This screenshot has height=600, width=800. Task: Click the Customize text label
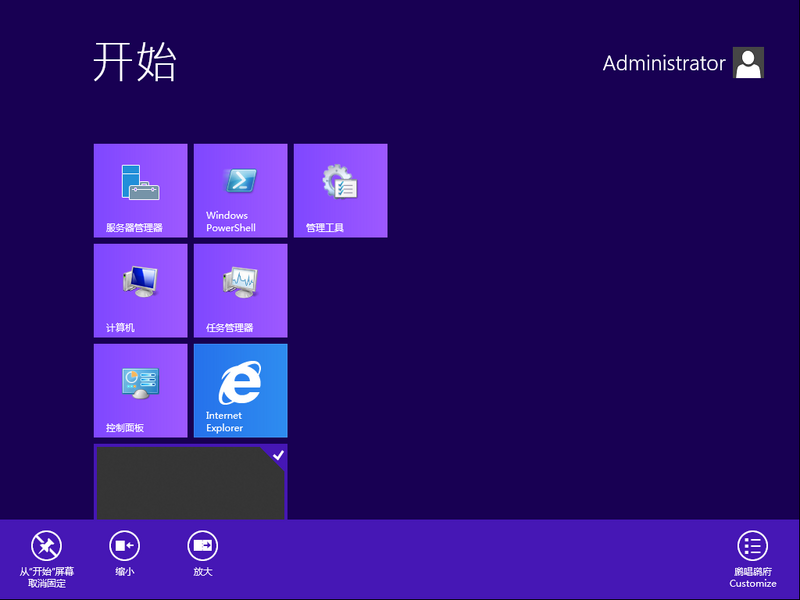752,583
